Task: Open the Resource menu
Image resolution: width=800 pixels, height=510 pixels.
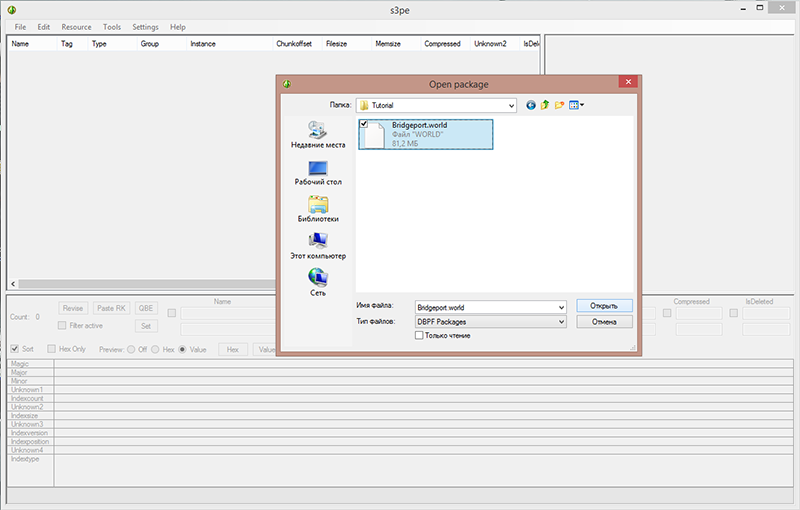Action: (76, 27)
